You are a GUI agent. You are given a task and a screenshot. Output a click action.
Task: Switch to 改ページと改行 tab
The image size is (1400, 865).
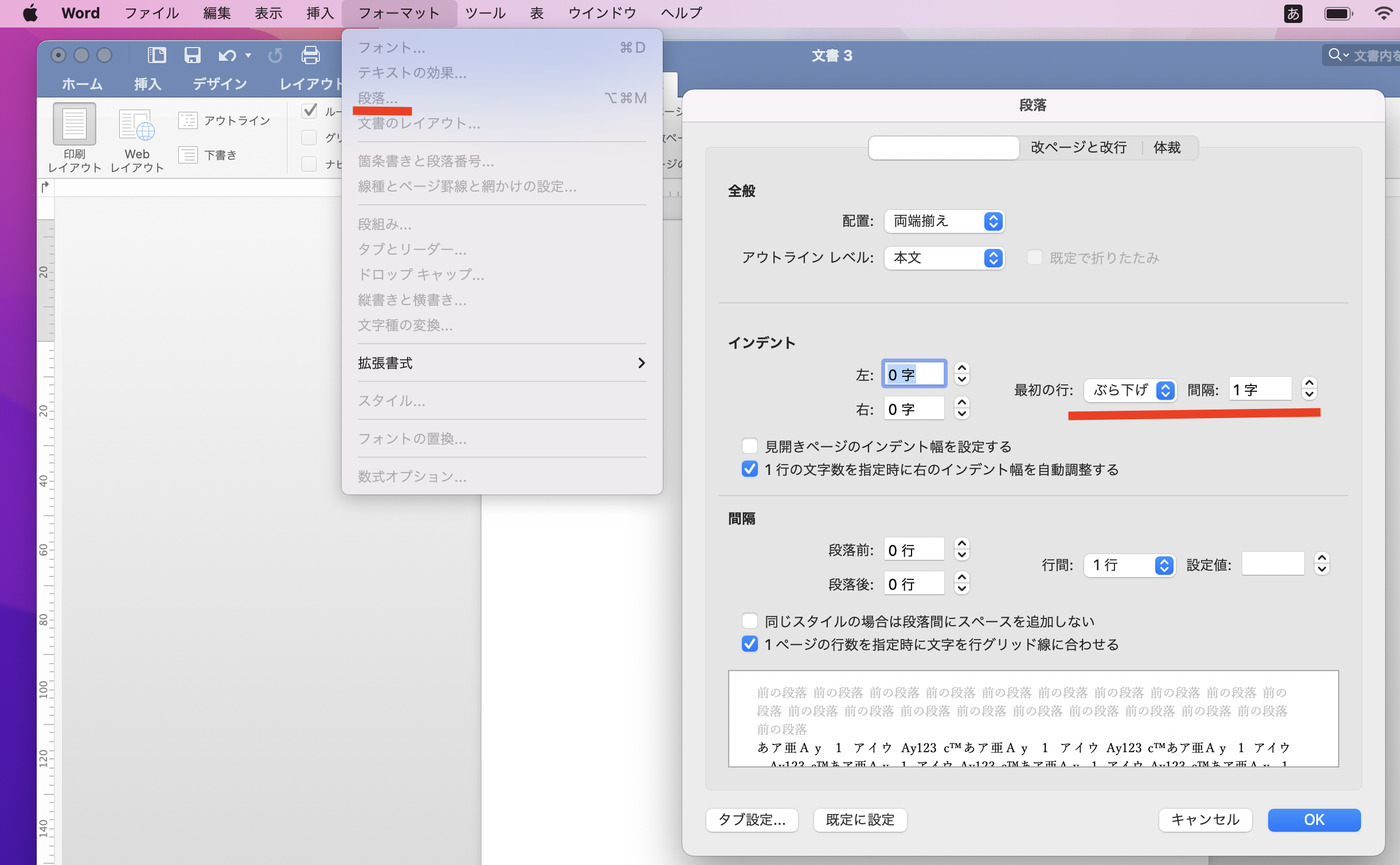1078,147
